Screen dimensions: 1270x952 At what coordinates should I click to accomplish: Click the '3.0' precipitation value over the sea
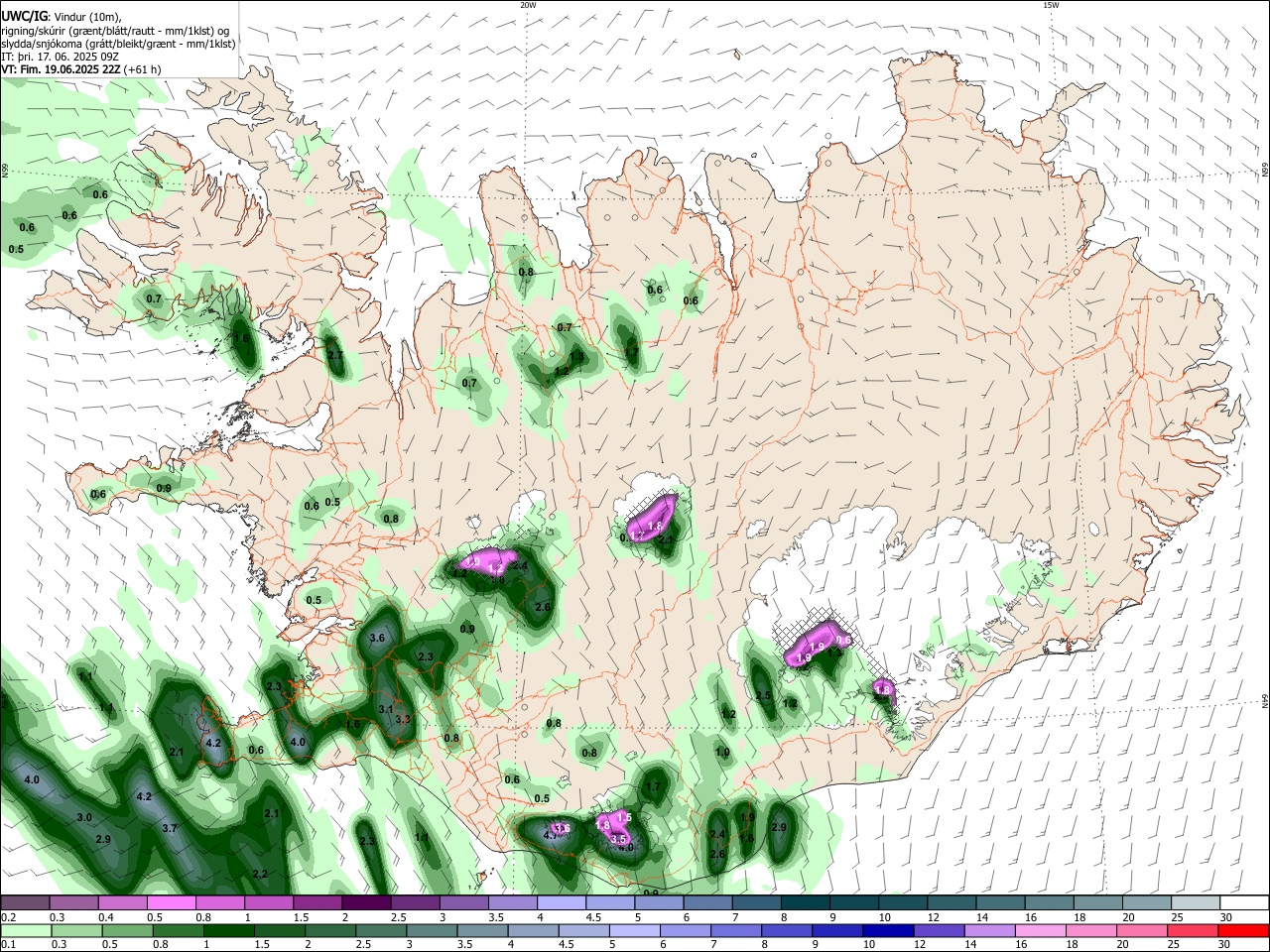(x=84, y=817)
